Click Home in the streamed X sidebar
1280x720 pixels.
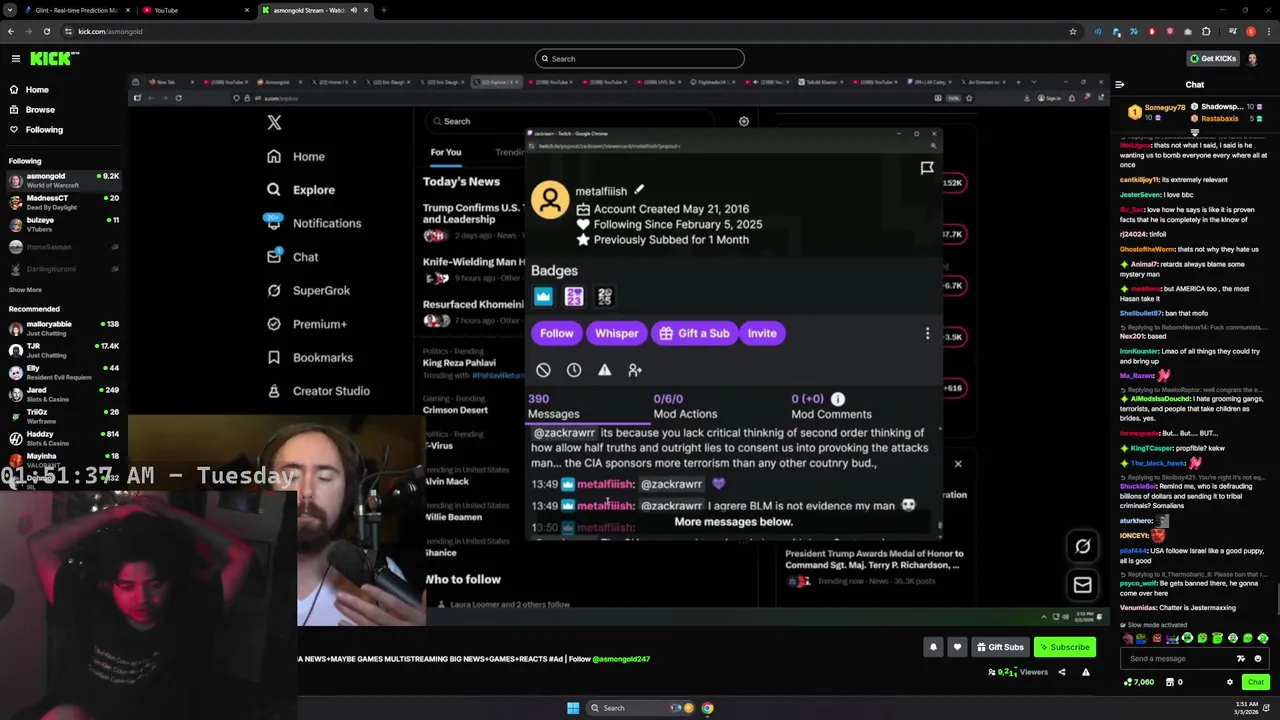click(296, 157)
